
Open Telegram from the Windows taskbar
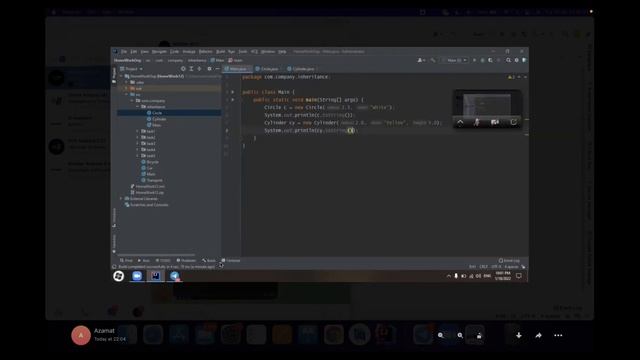[x=175, y=276]
